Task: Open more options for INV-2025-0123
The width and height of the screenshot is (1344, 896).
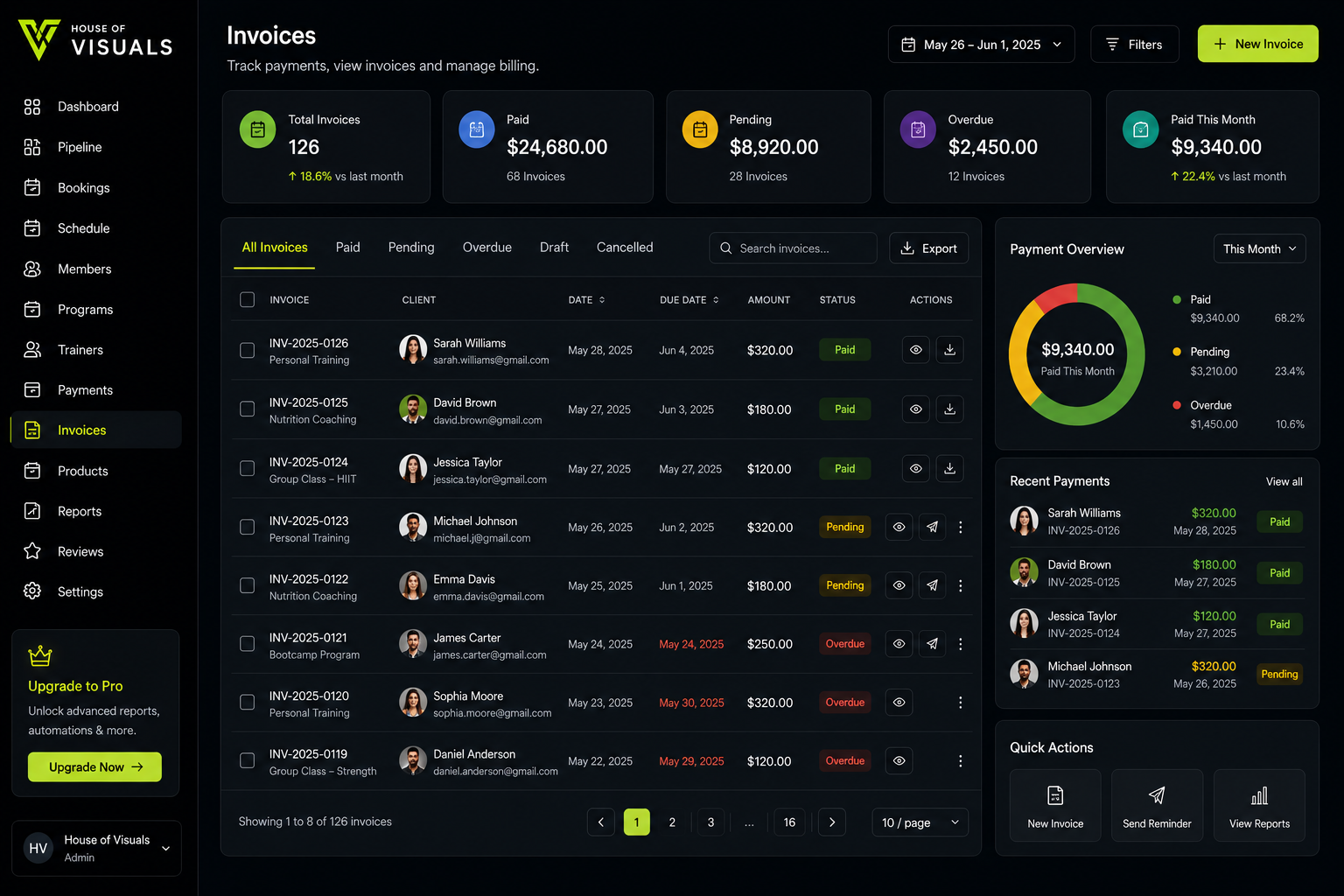Action: [961, 527]
